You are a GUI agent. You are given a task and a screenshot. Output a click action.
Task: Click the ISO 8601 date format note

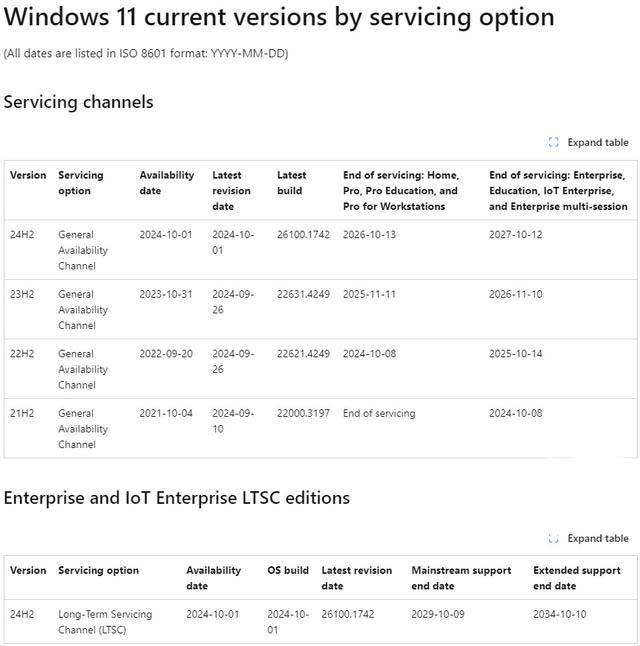pyautogui.click(x=146, y=53)
